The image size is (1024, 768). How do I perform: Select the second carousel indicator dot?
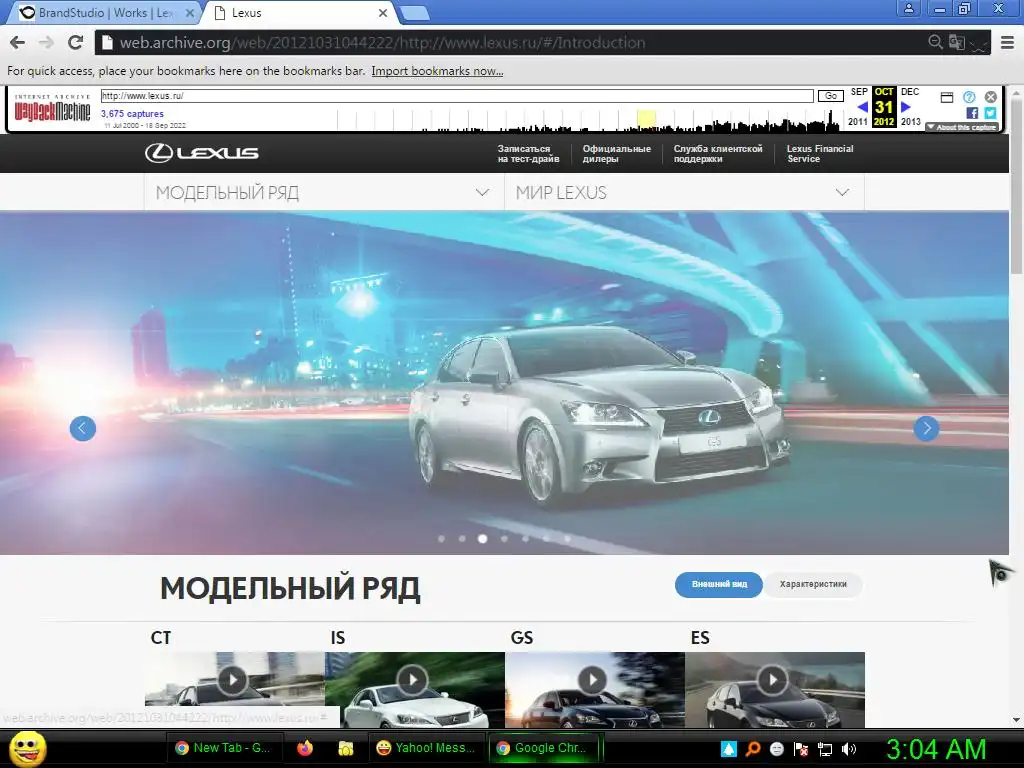[x=462, y=539]
